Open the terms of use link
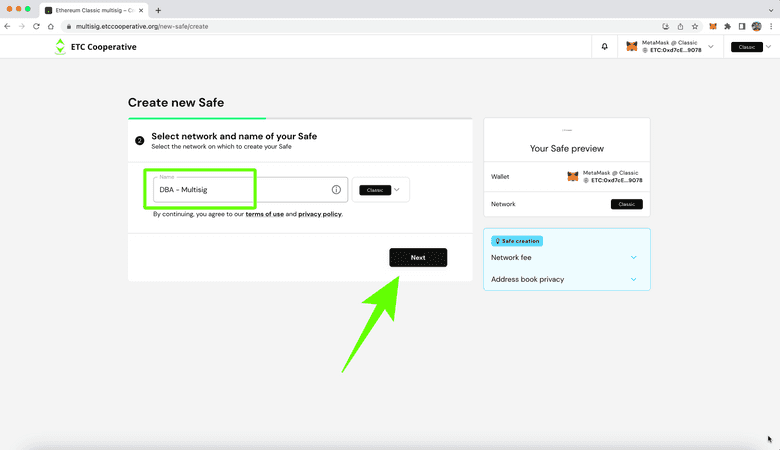 [264, 214]
